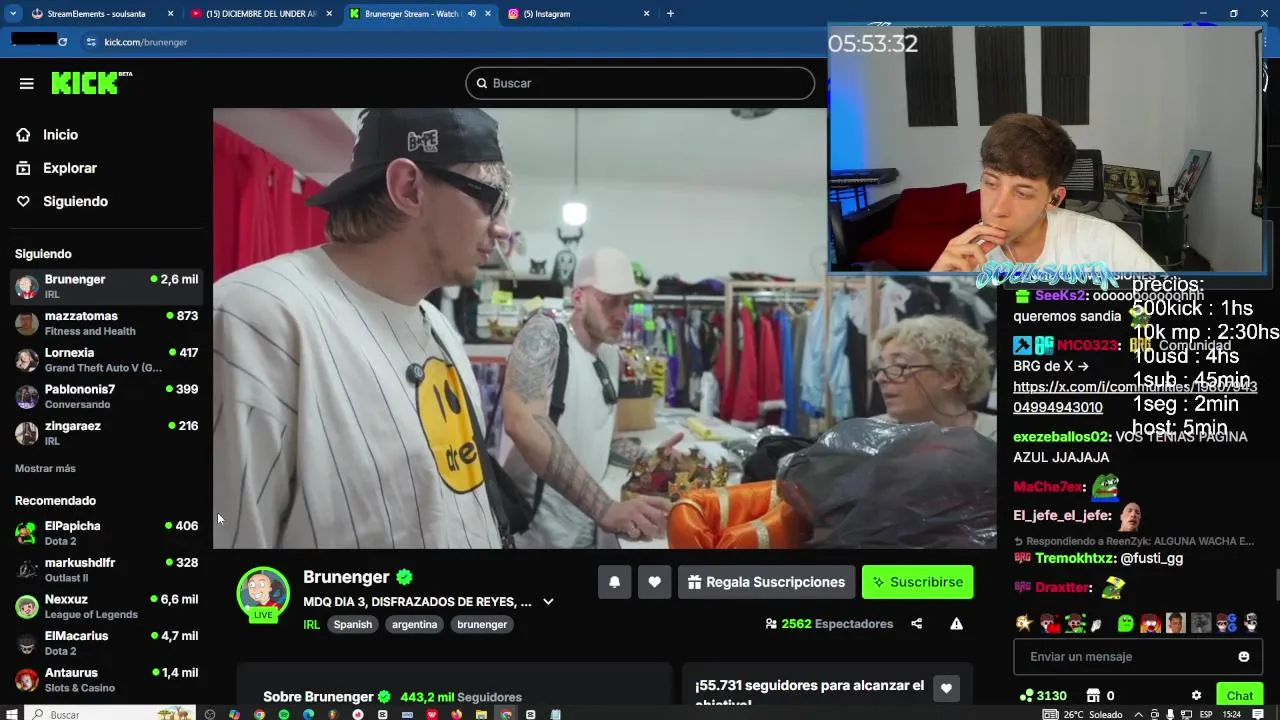Open zingaraez channel in sidebar
The image size is (1280, 720).
[x=106, y=433]
